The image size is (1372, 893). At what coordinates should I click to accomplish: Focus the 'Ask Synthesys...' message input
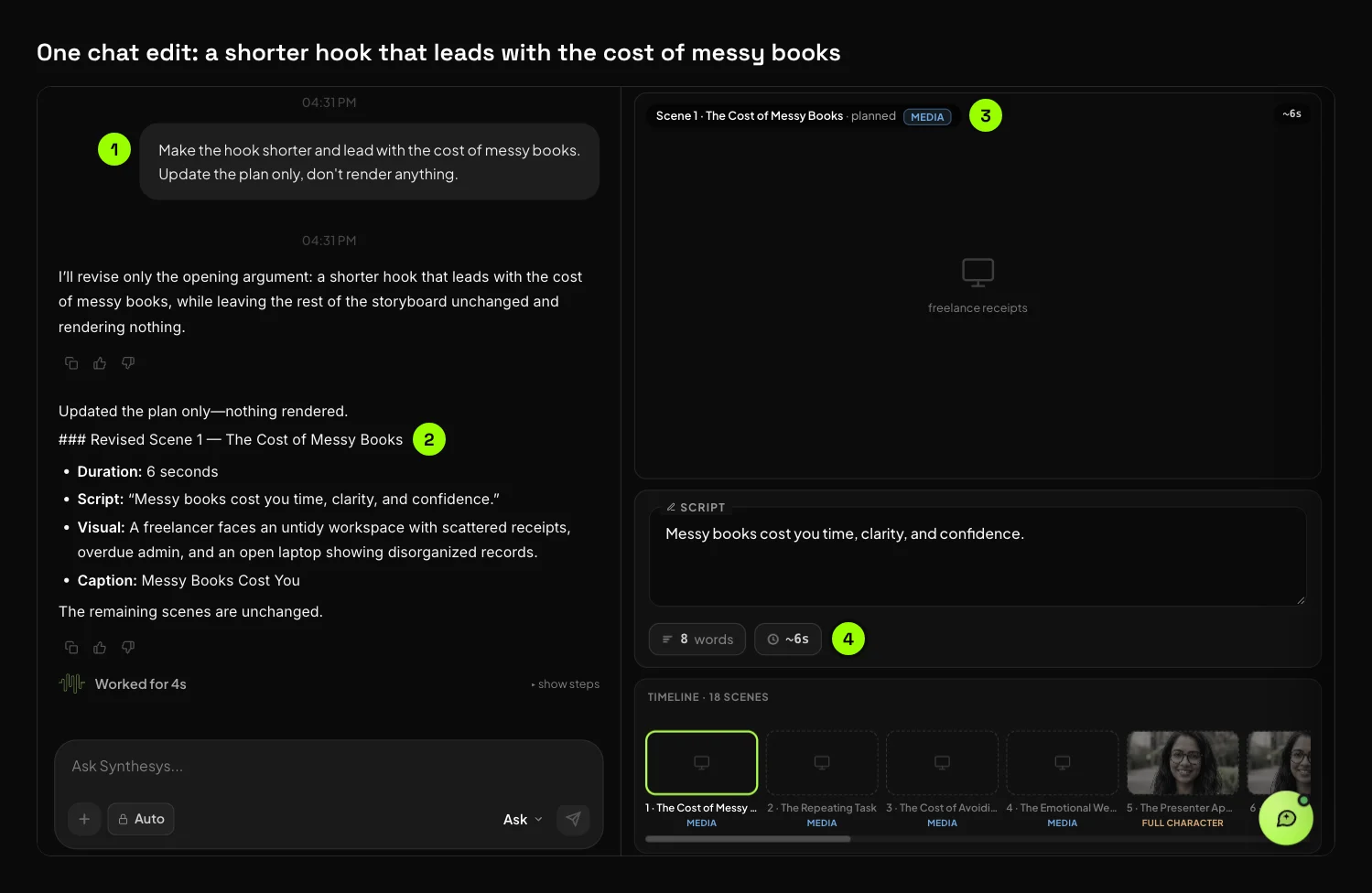329,767
